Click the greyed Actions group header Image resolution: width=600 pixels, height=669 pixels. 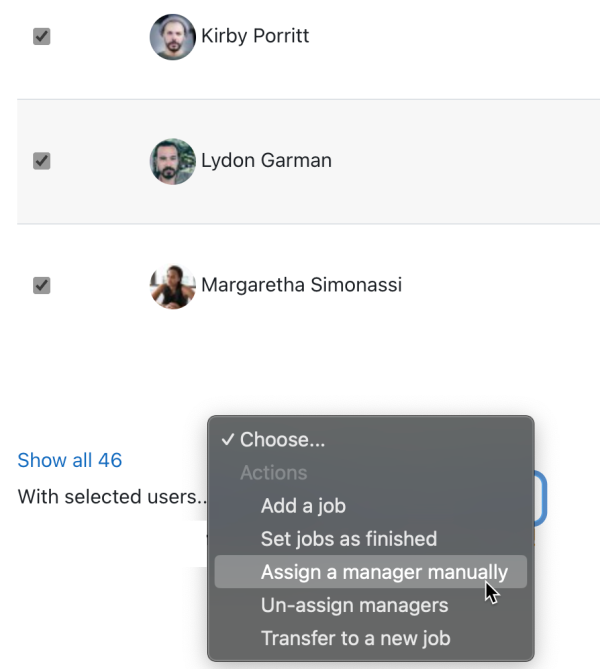pyautogui.click(x=274, y=473)
